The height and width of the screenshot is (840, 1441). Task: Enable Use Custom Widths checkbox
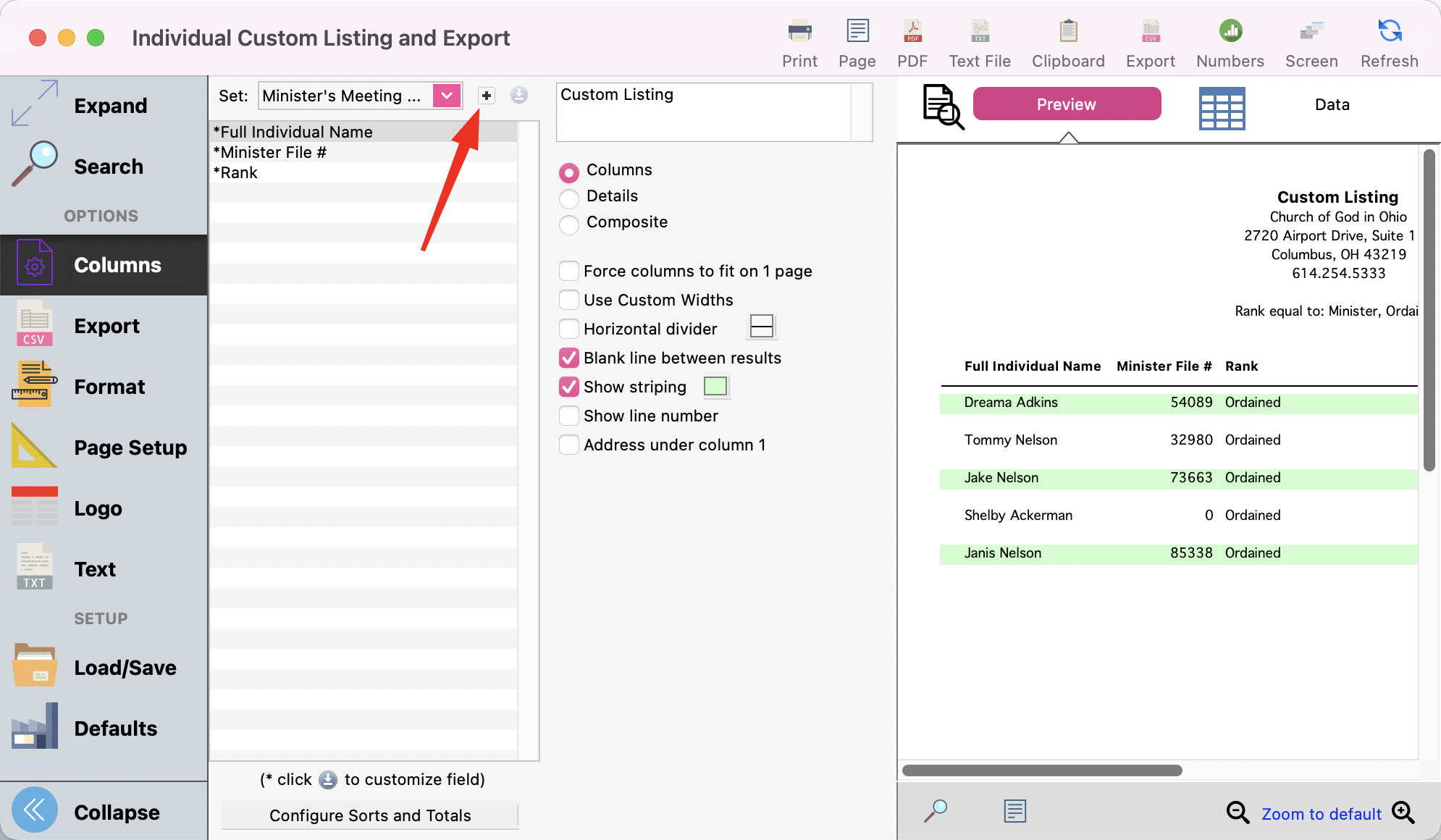[569, 300]
